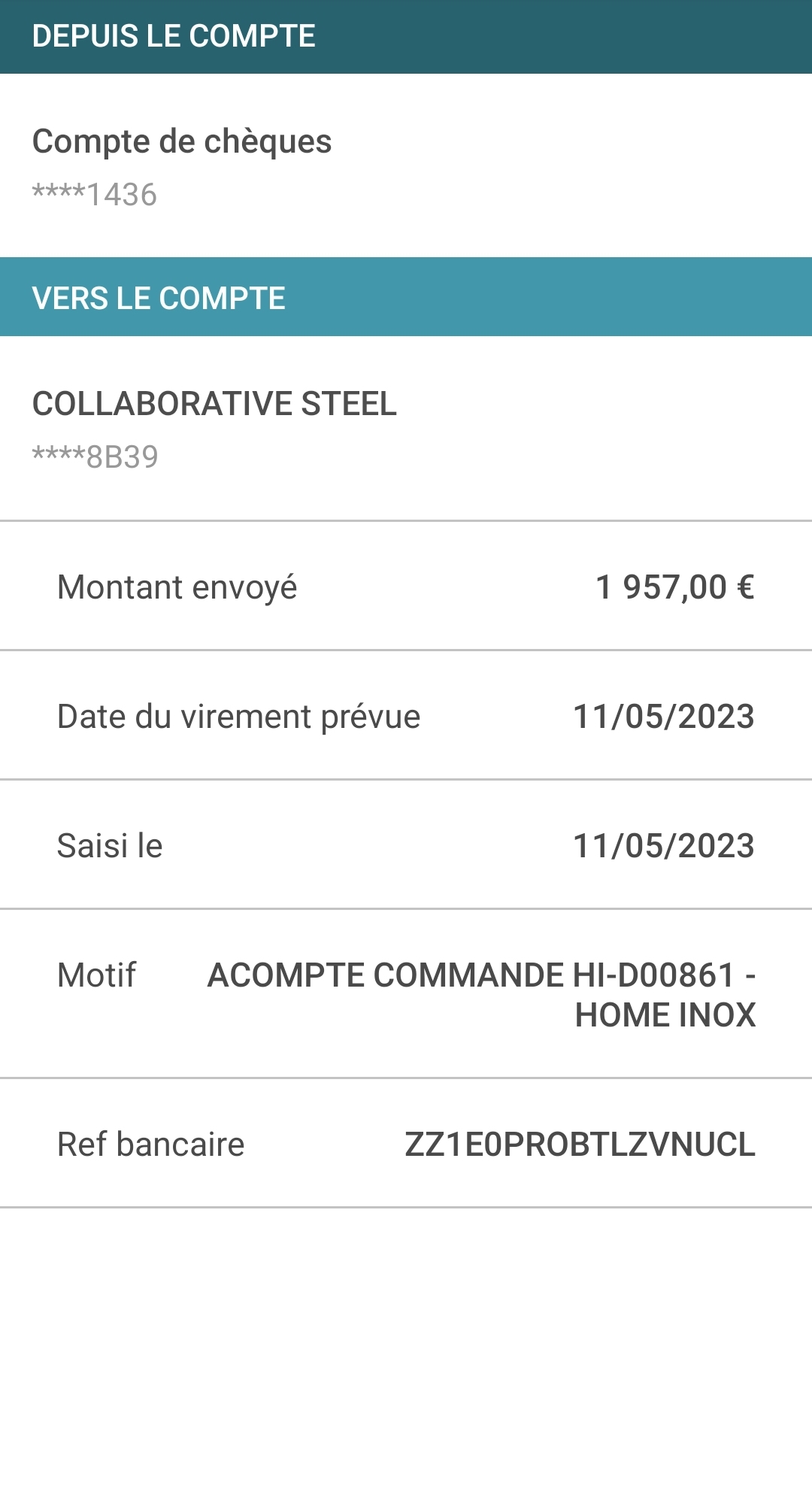The image size is (812, 1504).
Task: Select bank reference ZZ1E0PROBTLZVNUCL
Action: pos(580,1145)
